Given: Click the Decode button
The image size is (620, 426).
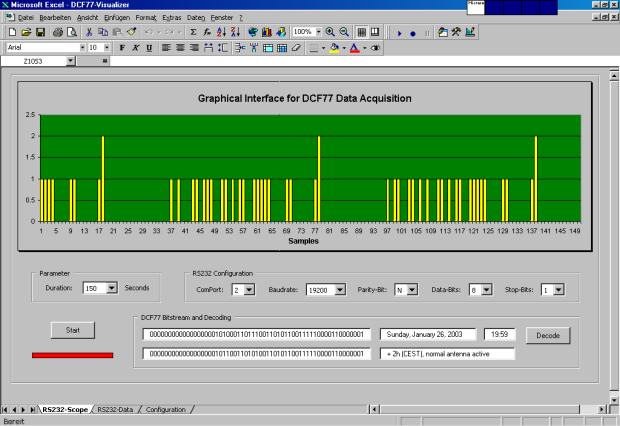Looking at the screenshot, I should coord(547,334).
